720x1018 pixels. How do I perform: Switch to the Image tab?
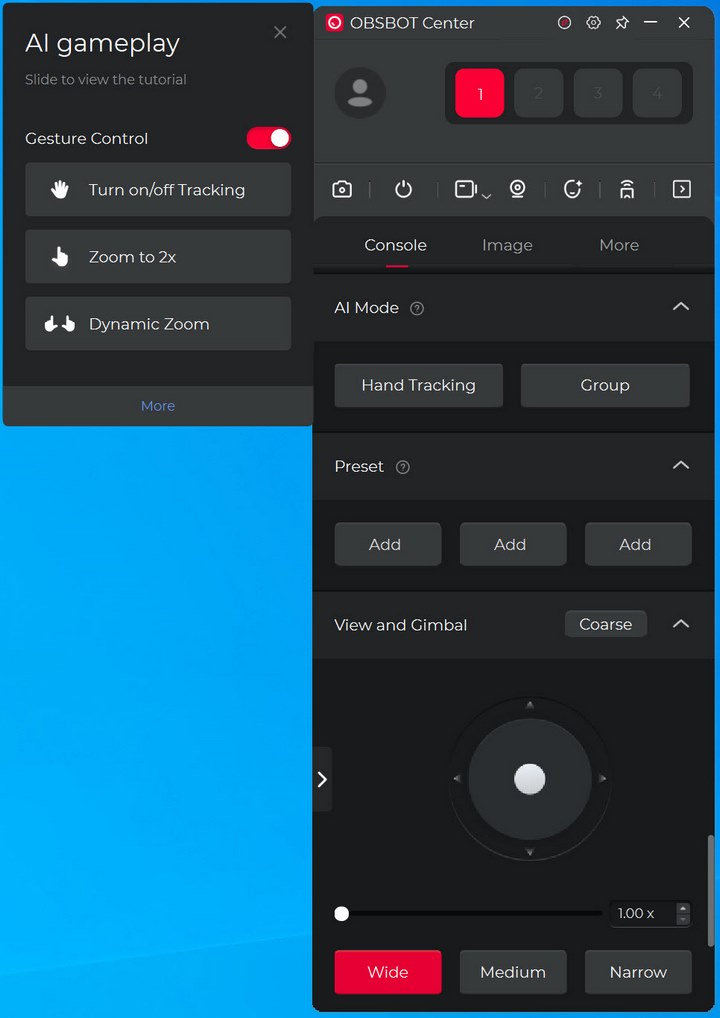point(507,245)
